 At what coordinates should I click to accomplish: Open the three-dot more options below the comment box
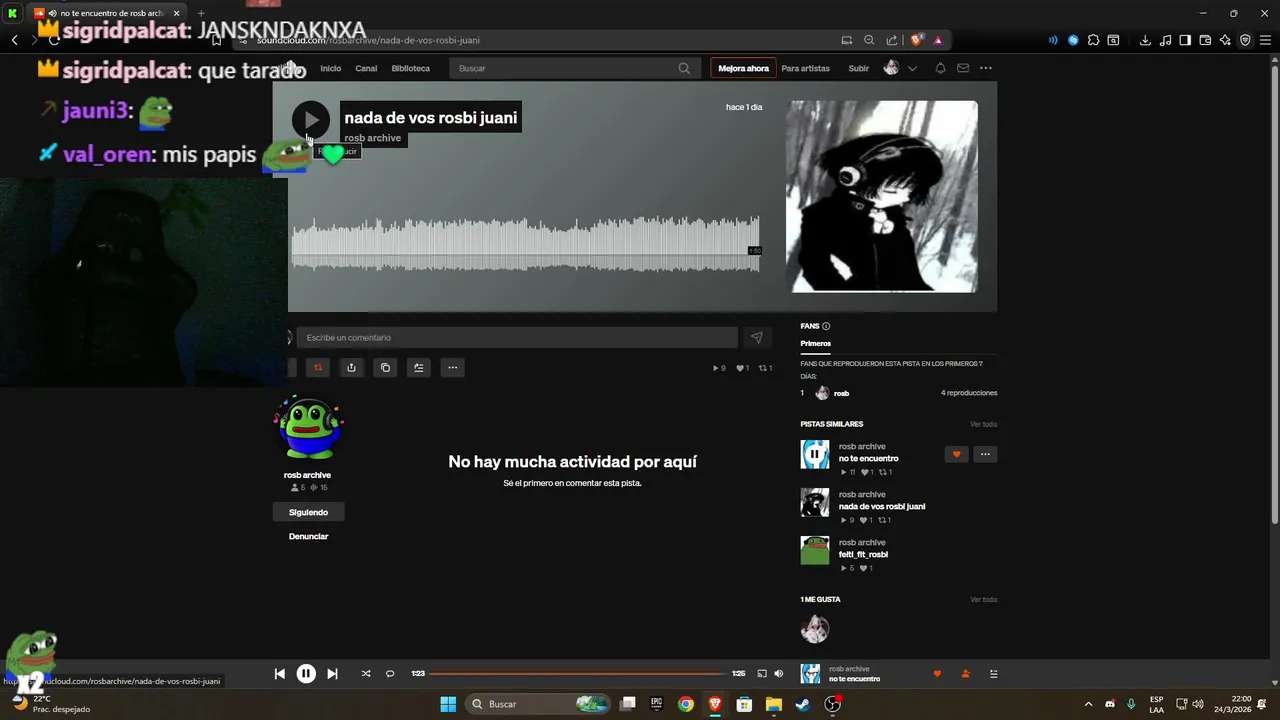pos(453,368)
